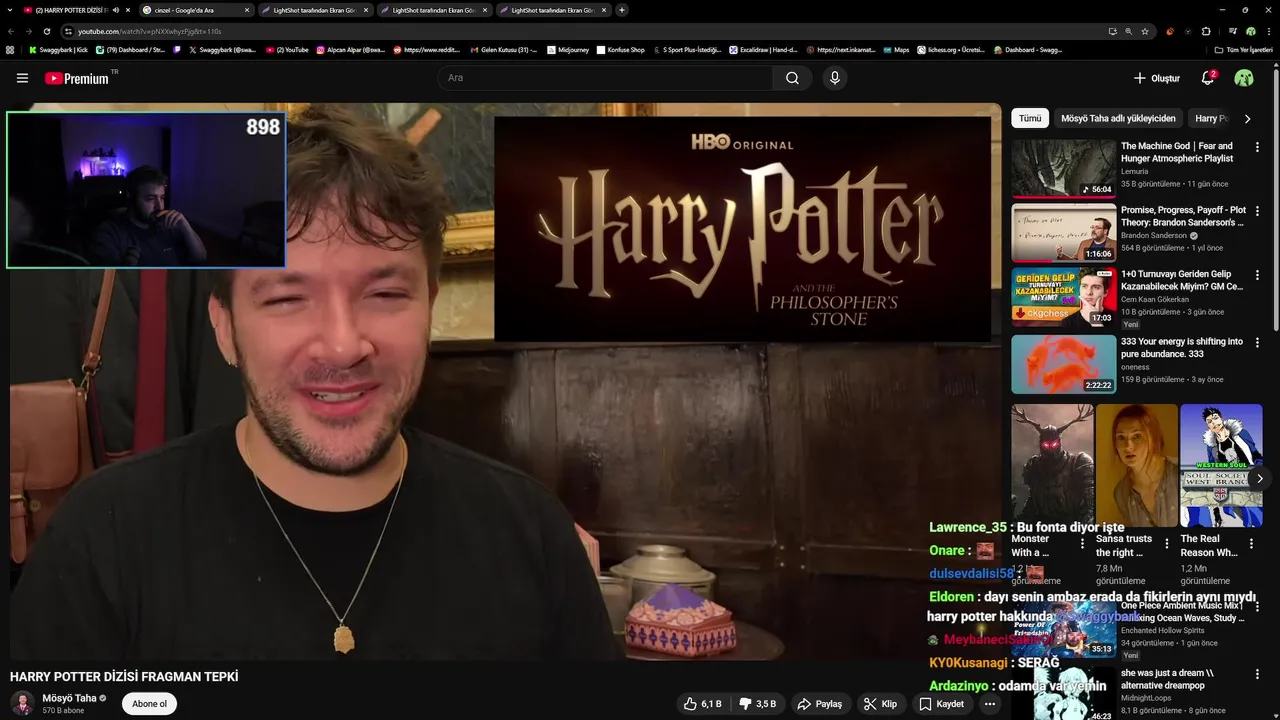This screenshot has height=720, width=1280.
Task: Create a clip with Klip button
Action: [x=881, y=704]
